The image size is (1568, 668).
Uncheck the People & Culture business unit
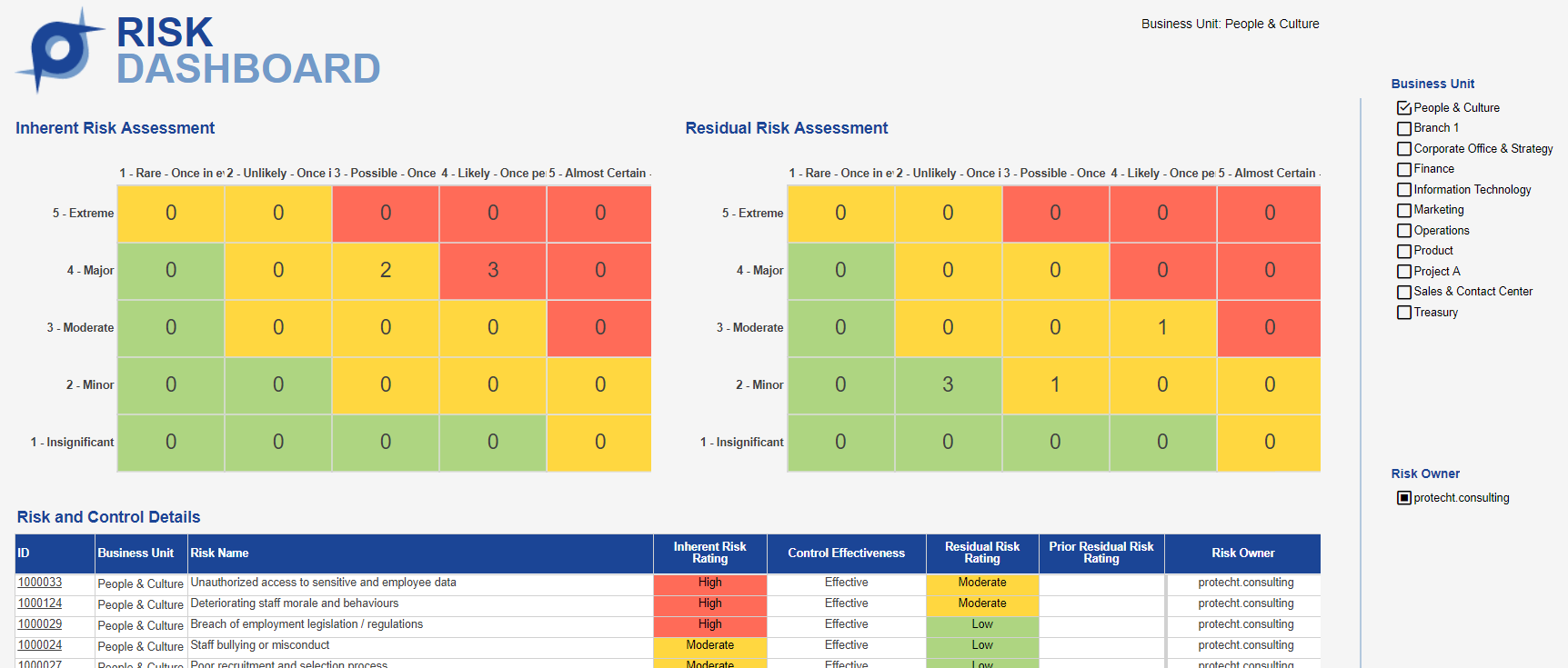click(1403, 108)
